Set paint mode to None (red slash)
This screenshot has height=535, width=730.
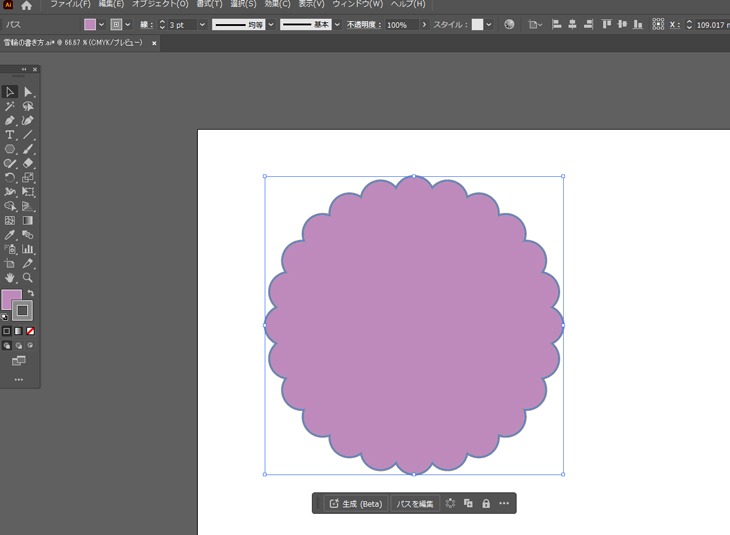tap(31, 330)
